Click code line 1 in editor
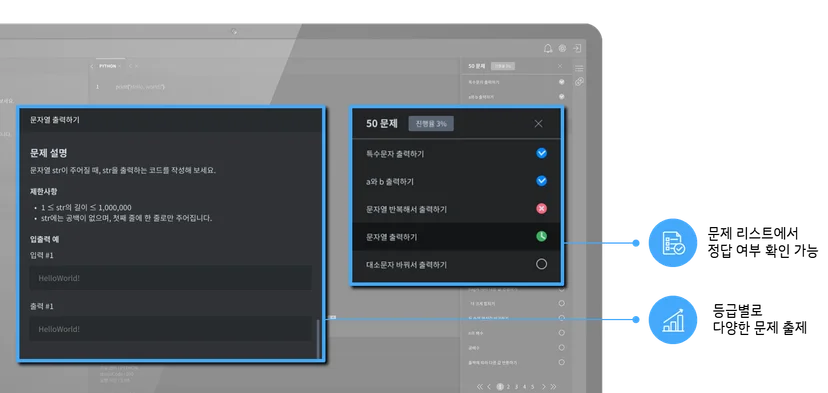The width and height of the screenshot is (828, 393). (140, 87)
